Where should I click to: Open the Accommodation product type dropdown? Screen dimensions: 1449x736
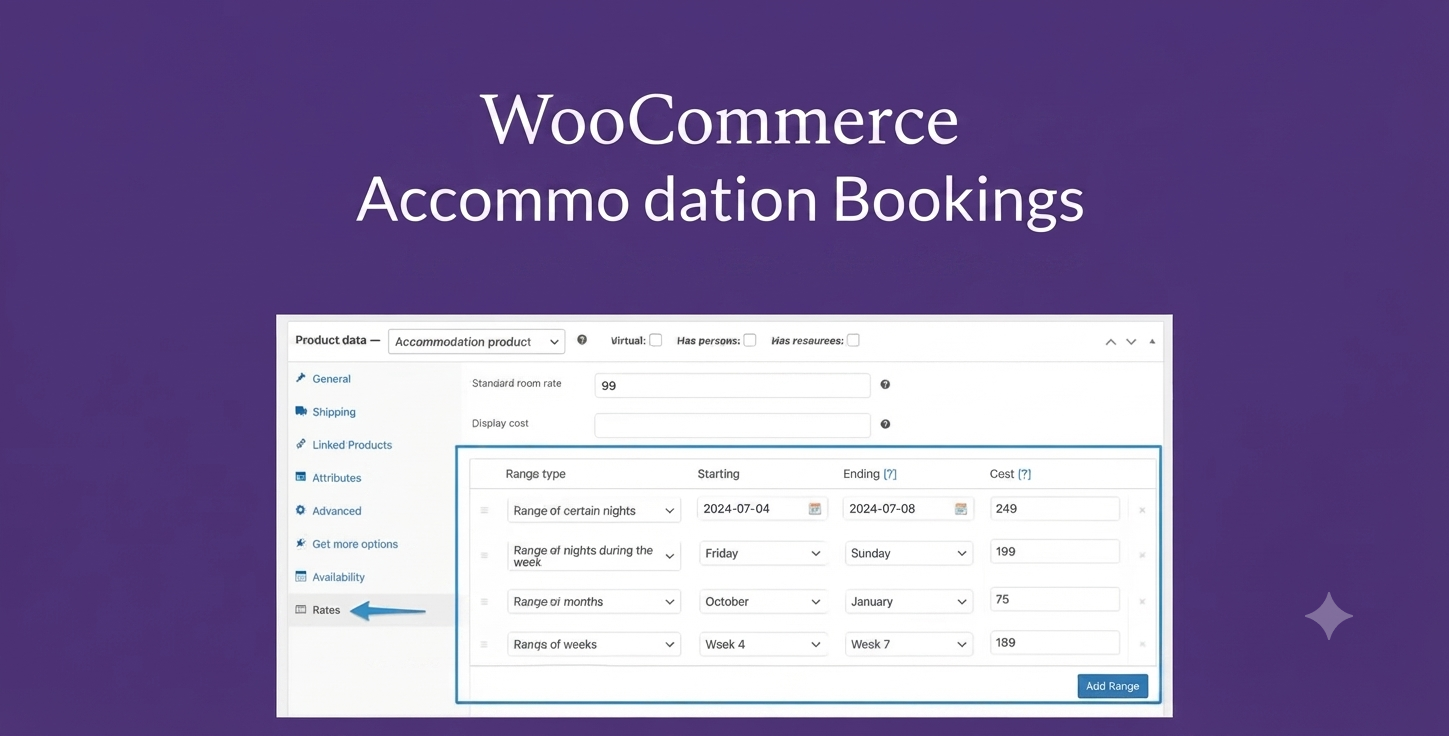tap(476, 341)
